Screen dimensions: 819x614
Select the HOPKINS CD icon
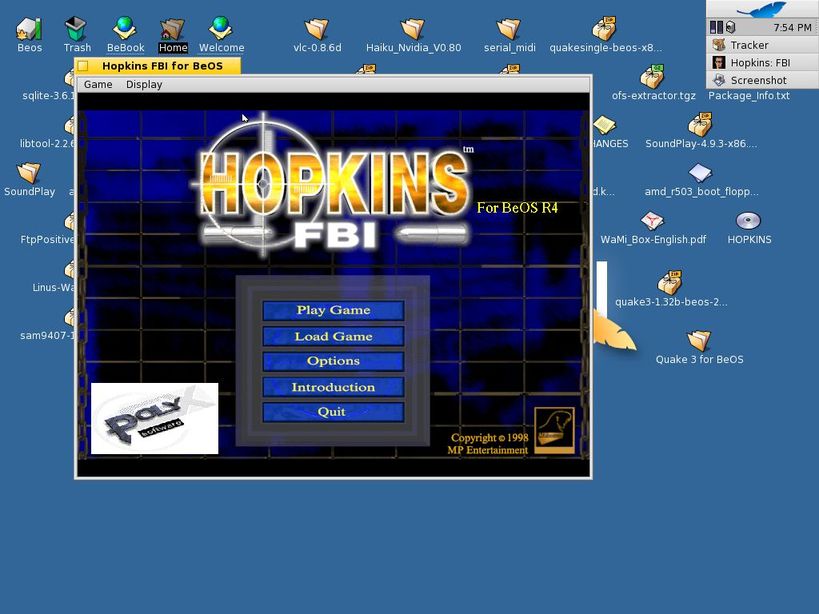[748, 221]
